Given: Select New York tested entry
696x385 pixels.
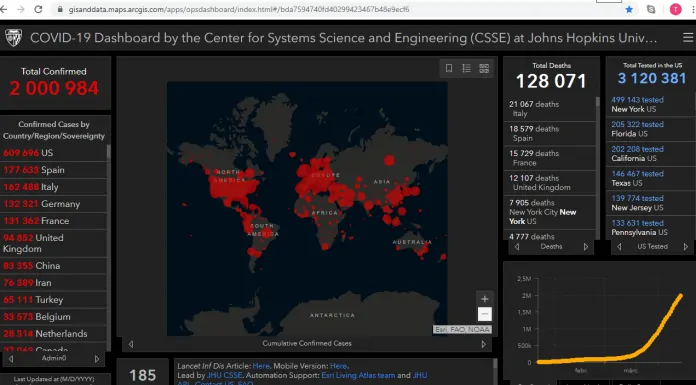Looking at the screenshot, I should coord(650,104).
